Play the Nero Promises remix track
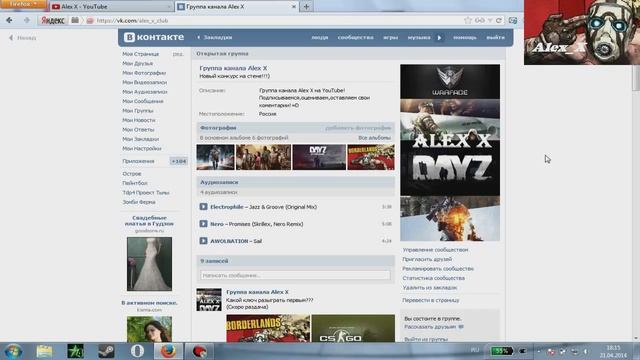 (203, 224)
